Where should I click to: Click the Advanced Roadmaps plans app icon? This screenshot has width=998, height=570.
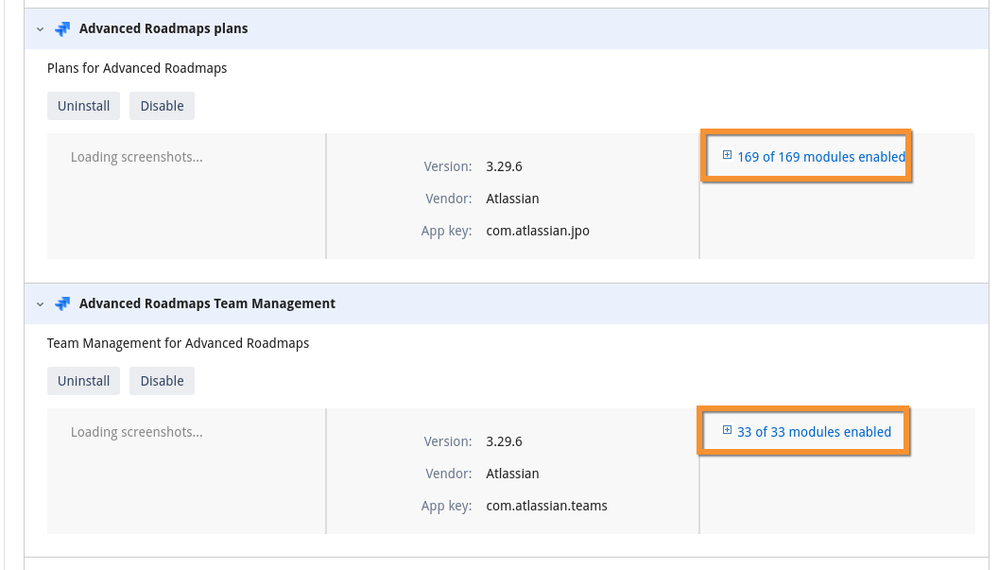pos(63,29)
